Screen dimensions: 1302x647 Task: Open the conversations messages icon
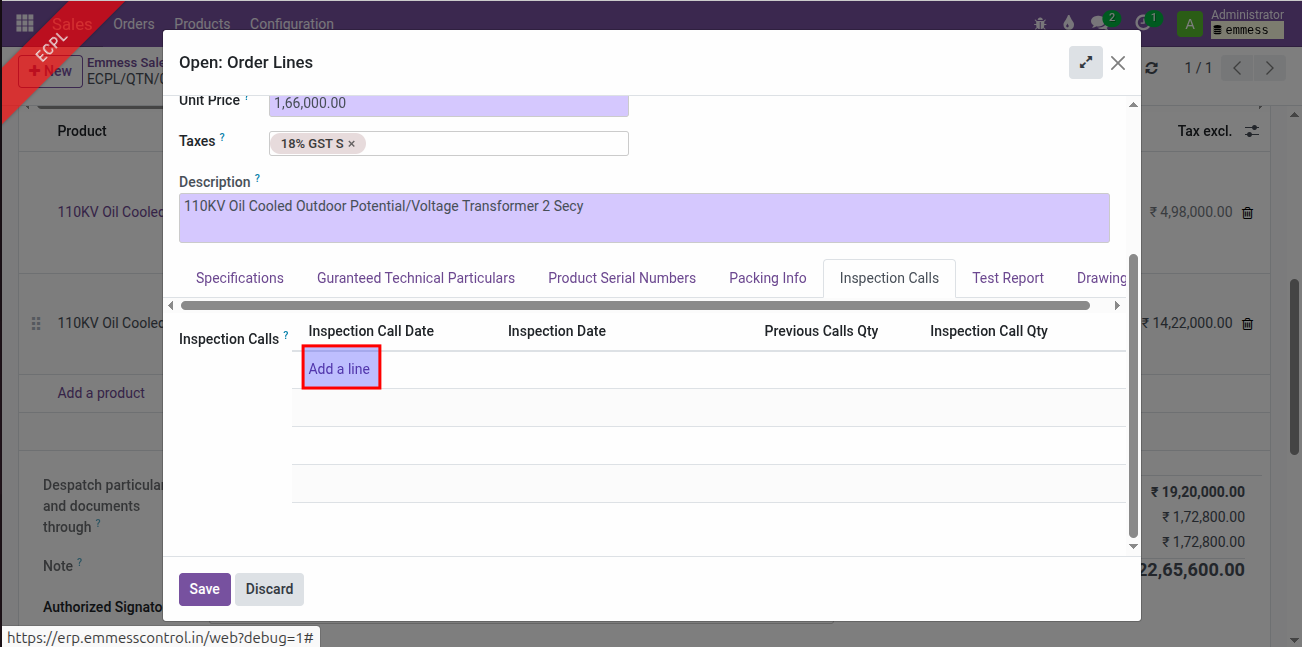click(x=1101, y=23)
